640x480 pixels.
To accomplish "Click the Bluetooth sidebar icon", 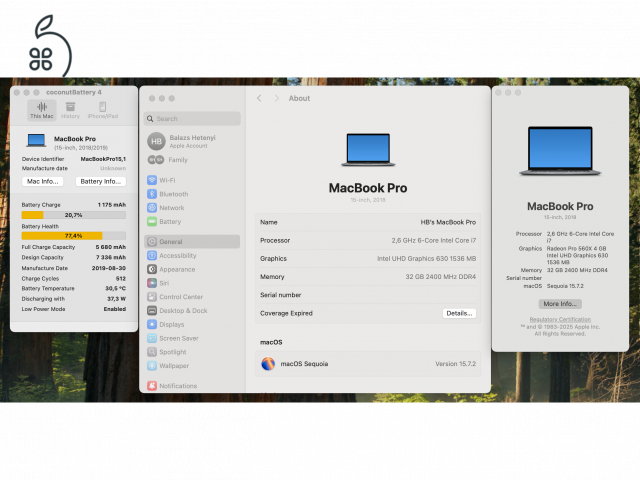I will click(152, 194).
